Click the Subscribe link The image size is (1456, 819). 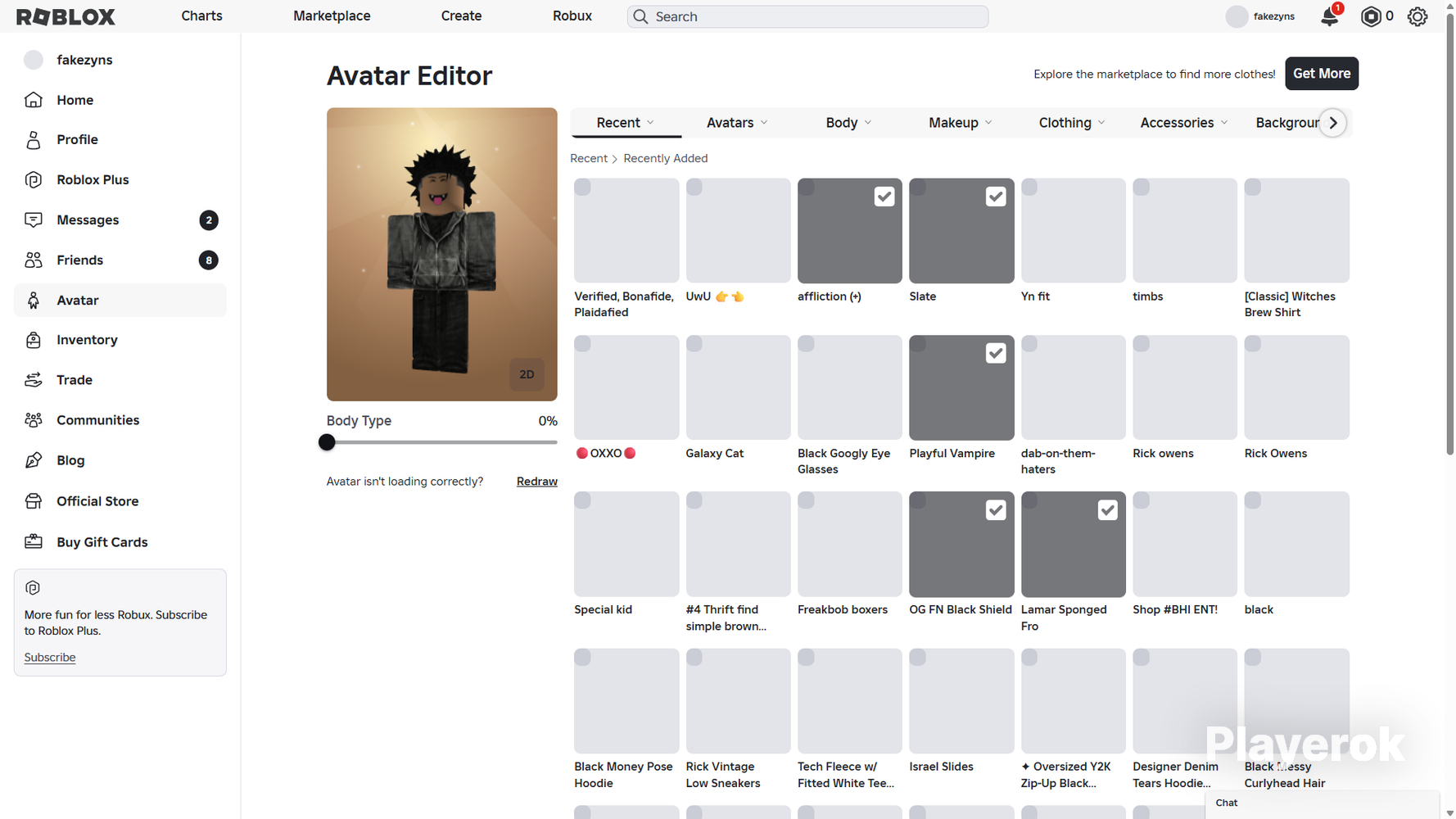(50, 658)
